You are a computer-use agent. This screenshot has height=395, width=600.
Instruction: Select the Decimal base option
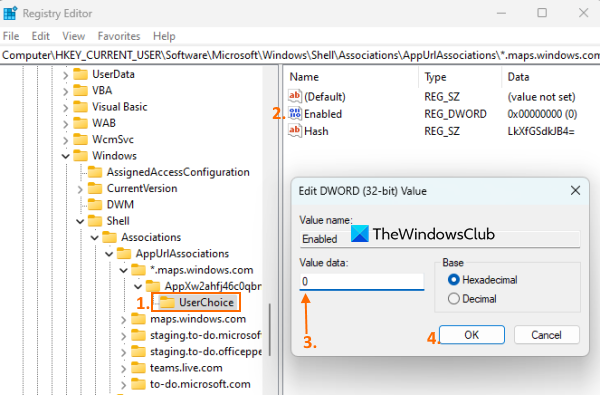pyautogui.click(x=453, y=299)
